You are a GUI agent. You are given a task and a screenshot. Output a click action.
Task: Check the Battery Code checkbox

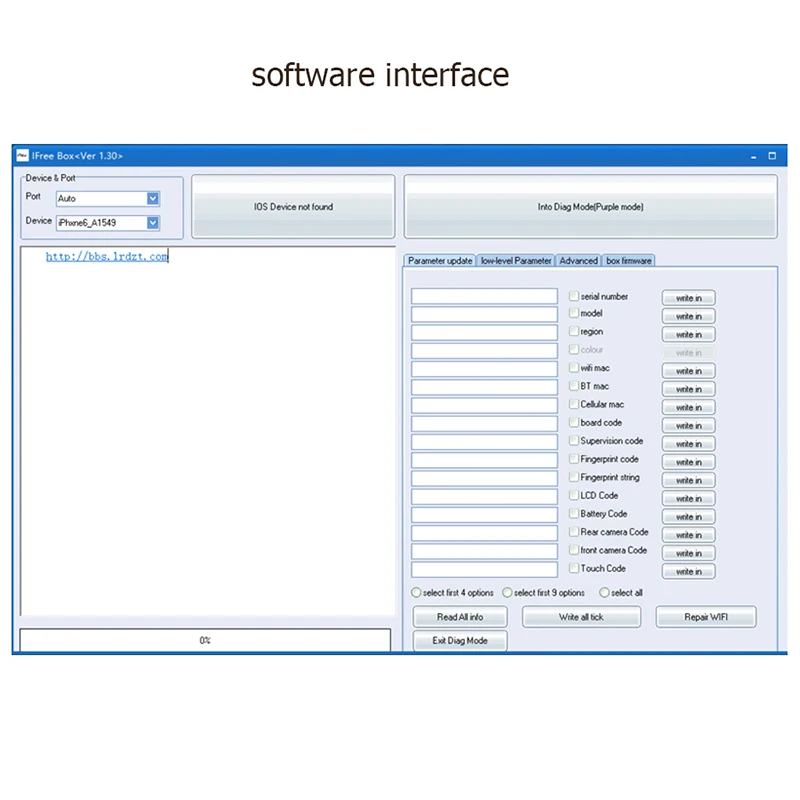574,513
